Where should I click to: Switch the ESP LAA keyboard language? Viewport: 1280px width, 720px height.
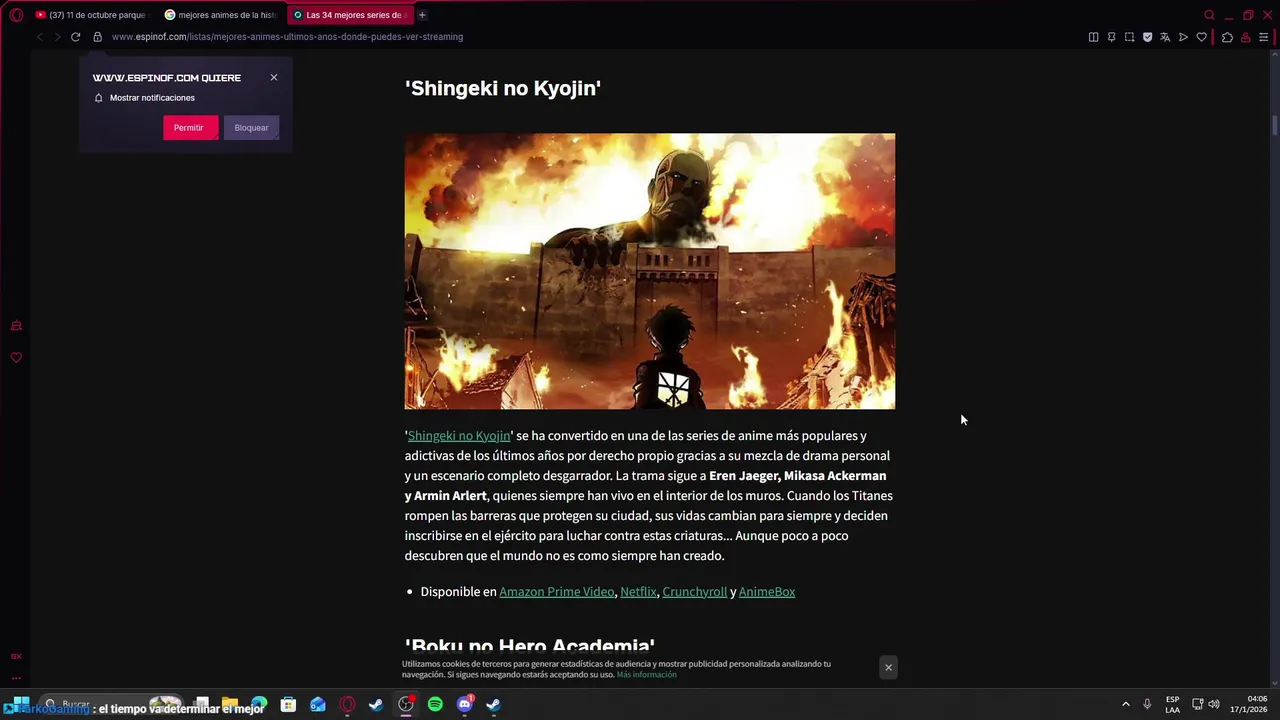(x=1172, y=704)
